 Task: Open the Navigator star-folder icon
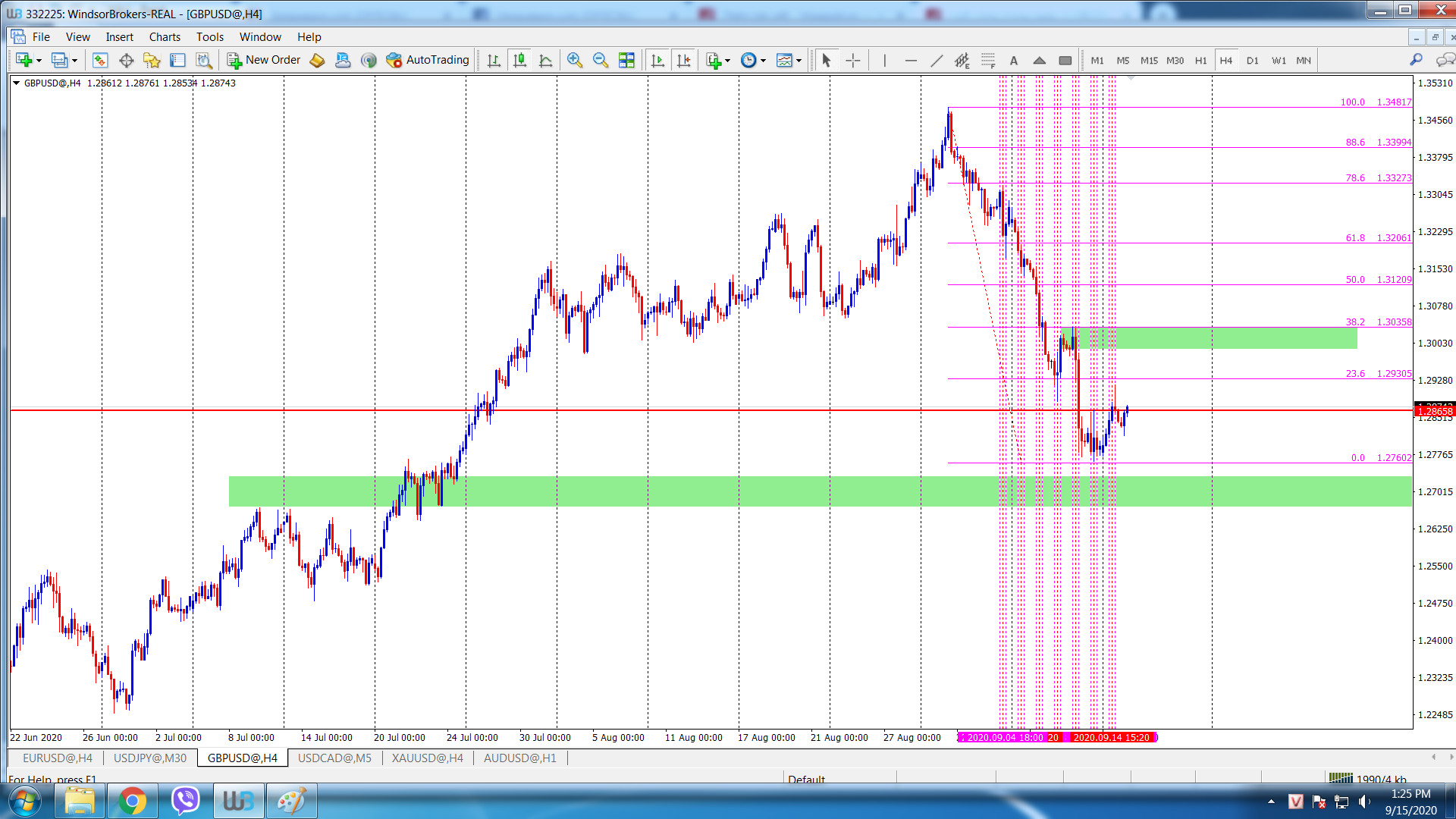(152, 60)
